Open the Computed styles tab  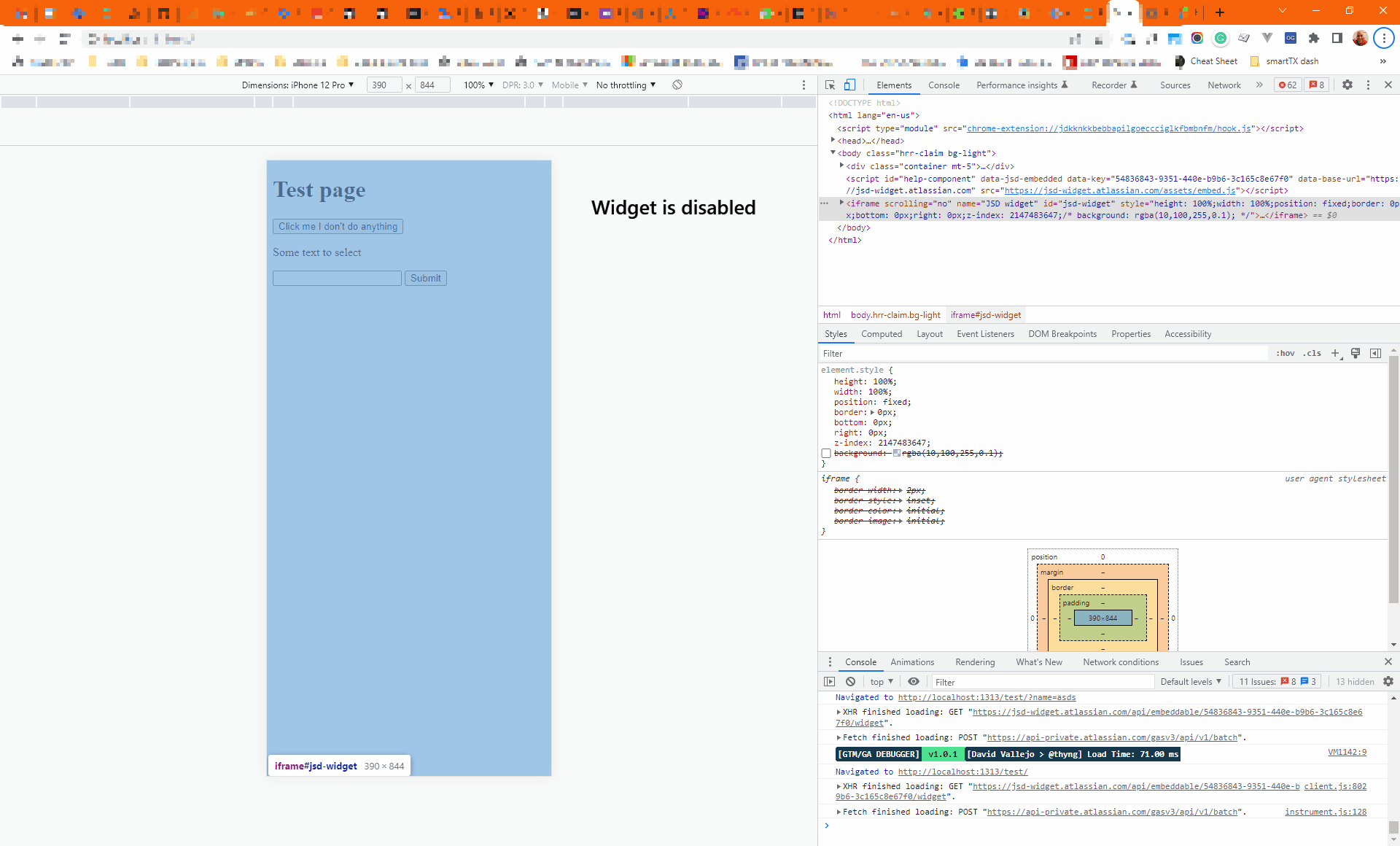click(881, 334)
